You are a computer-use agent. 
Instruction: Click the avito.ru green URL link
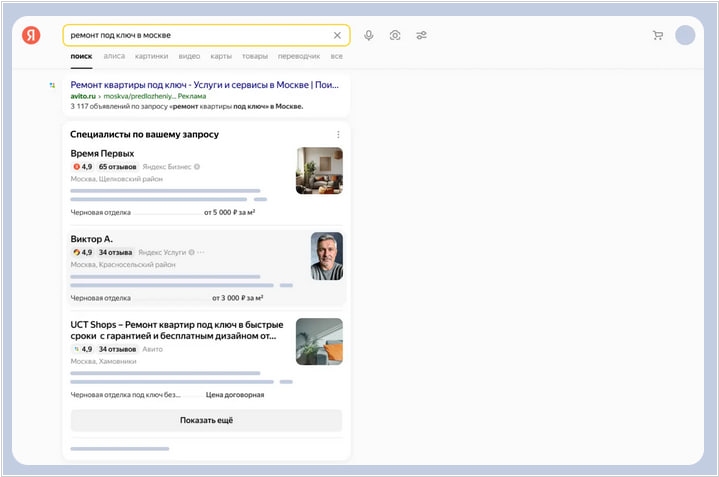click(83, 96)
